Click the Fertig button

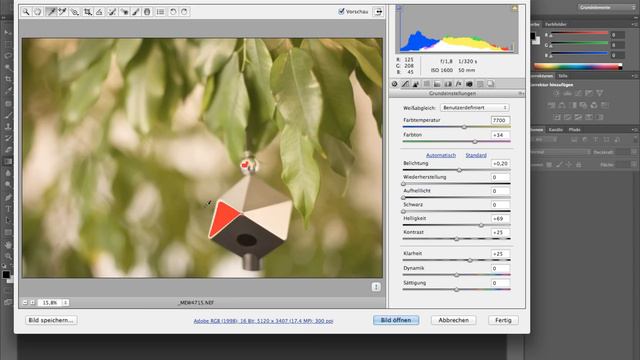[503, 320]
